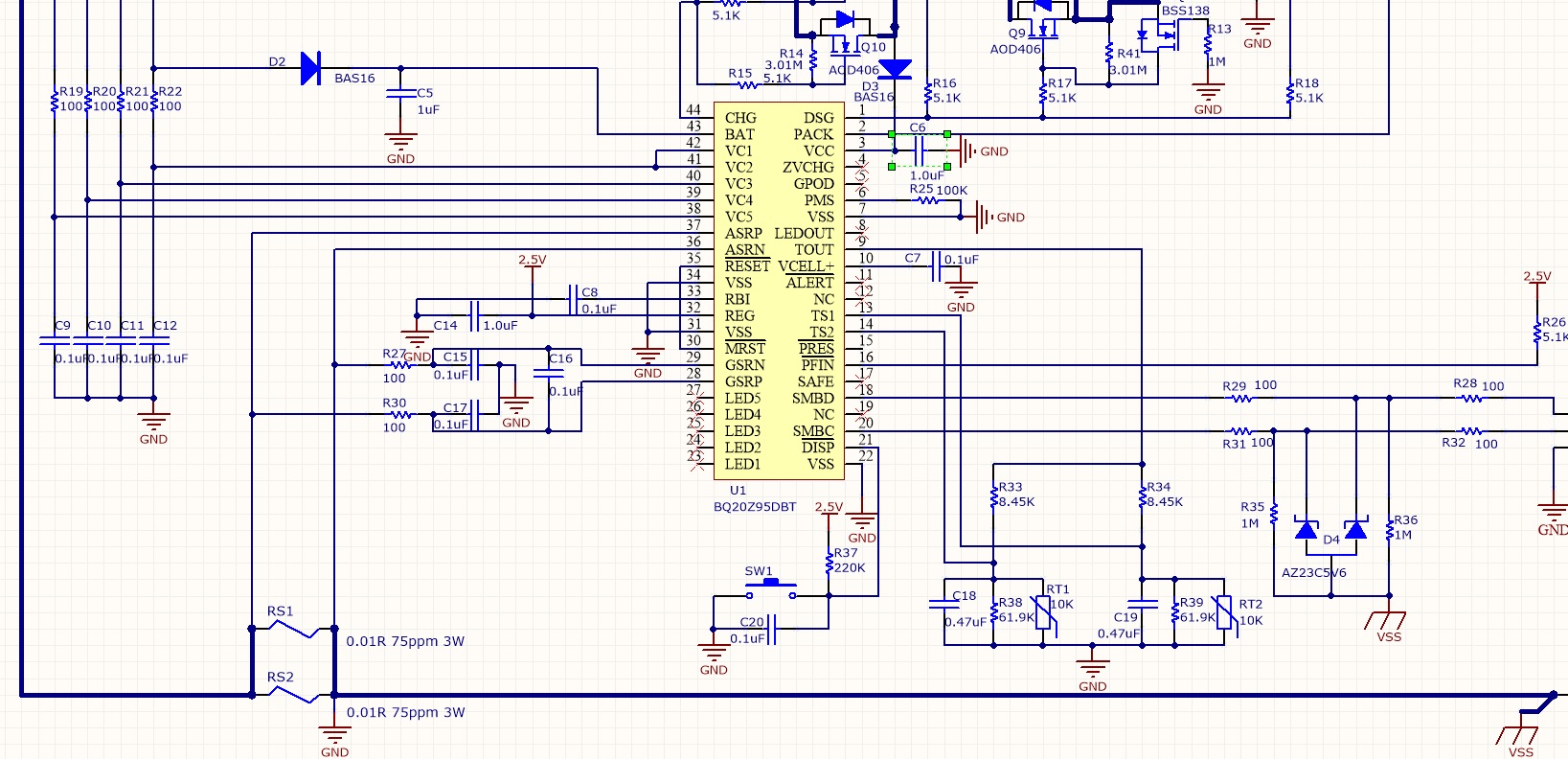Screen dimensions: 1568x760
Task: Select the '0.01R 75ppm 3W' label of RS2
Action: point(405,712)
